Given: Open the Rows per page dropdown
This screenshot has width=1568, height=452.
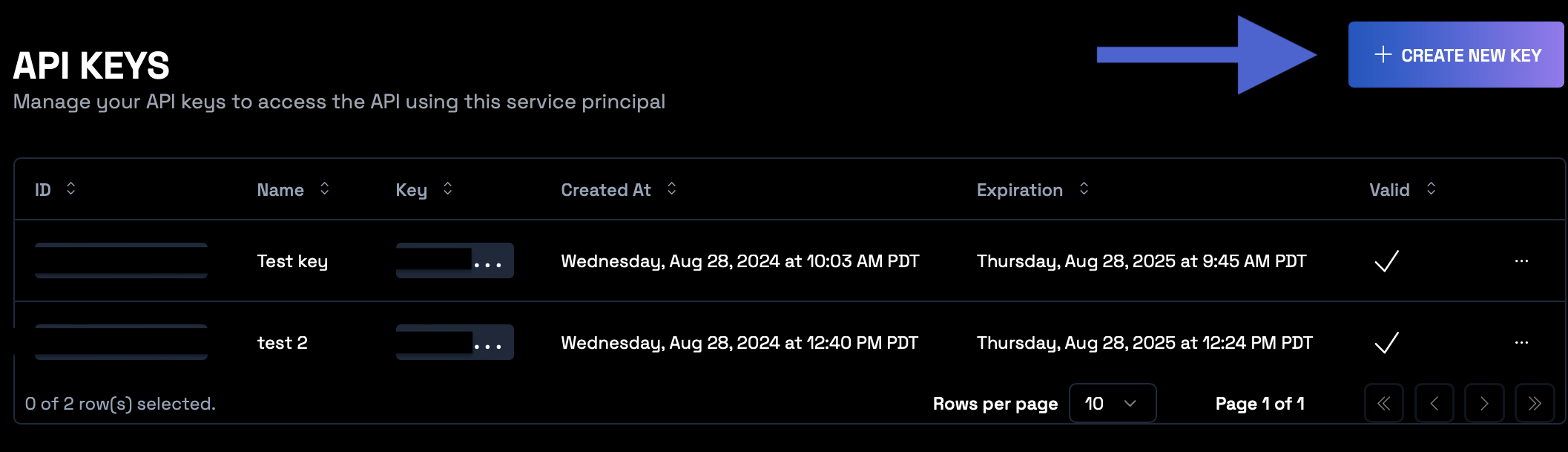Looking at the screenshot, I should click(x=1112, y=403).
